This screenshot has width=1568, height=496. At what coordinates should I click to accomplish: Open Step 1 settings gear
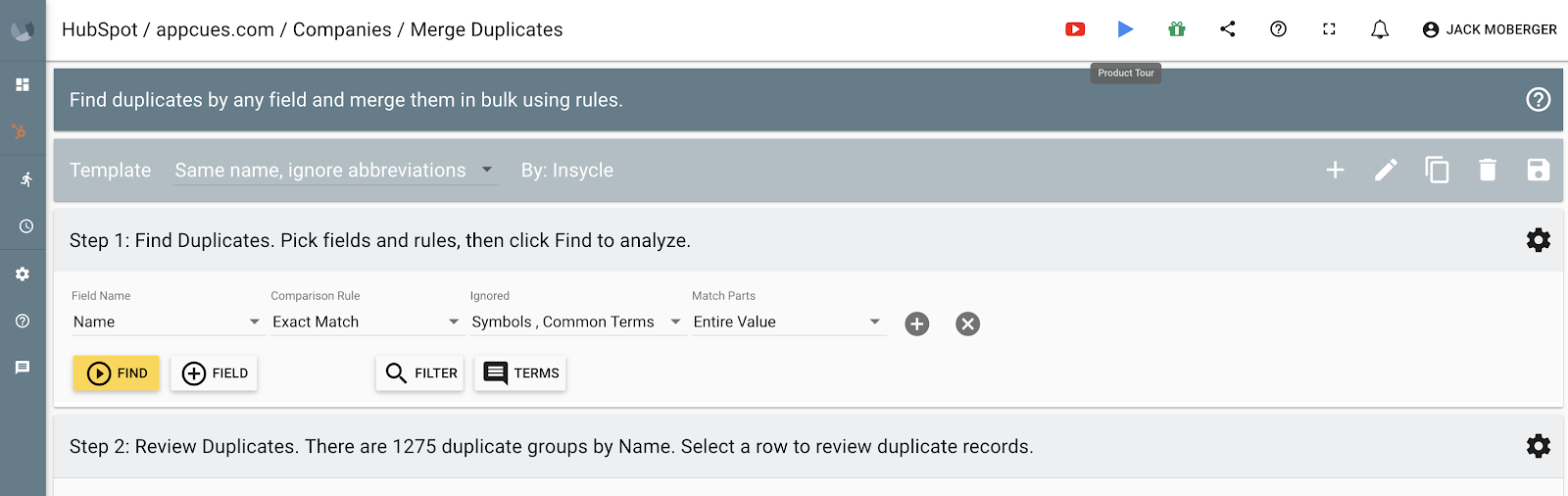pyautogui.click(x=1539, y=240)
